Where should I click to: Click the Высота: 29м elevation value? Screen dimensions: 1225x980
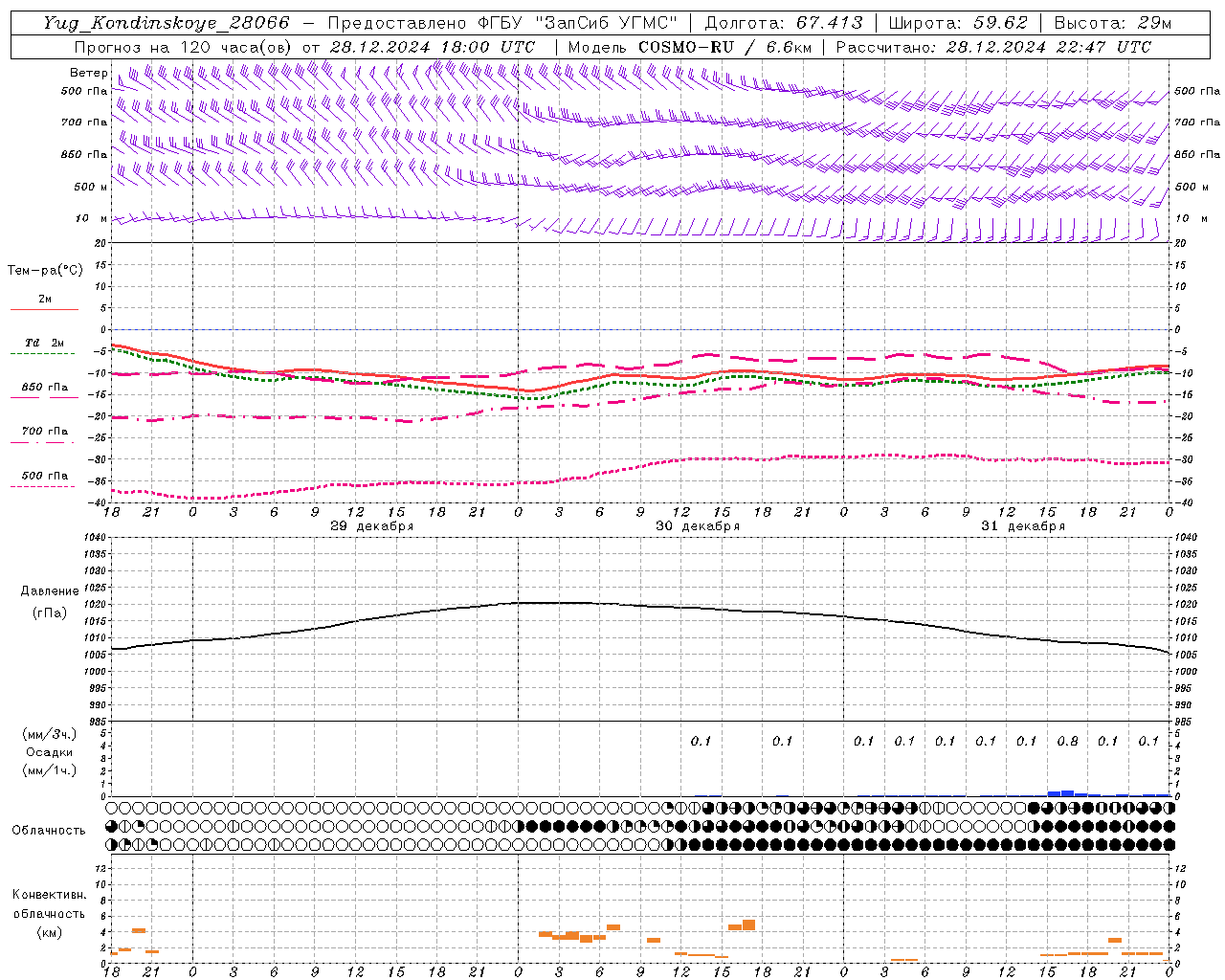1113,23
